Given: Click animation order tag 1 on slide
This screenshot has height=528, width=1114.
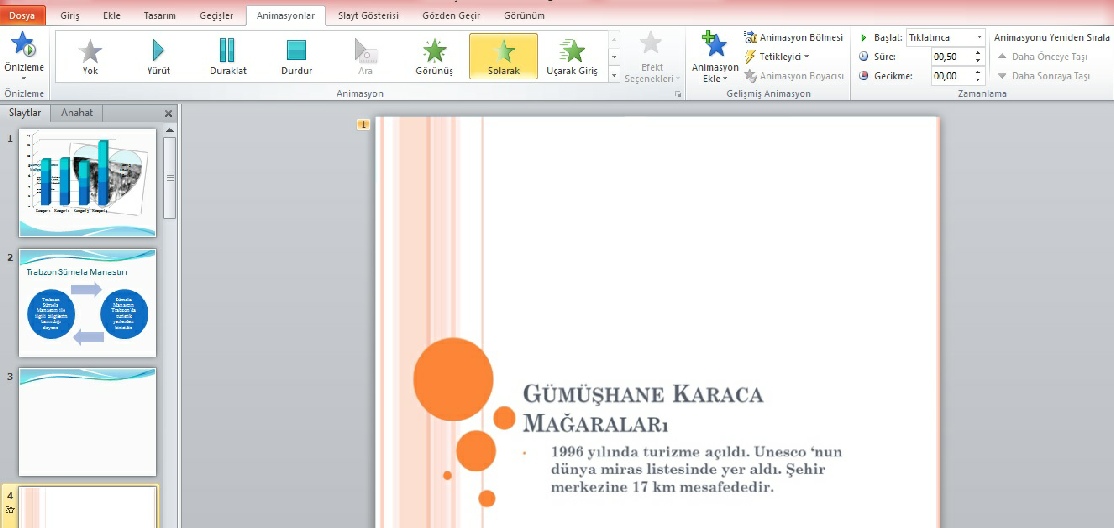Looking at the screenshot, I should pyautogui.click(x=363, y=125).
